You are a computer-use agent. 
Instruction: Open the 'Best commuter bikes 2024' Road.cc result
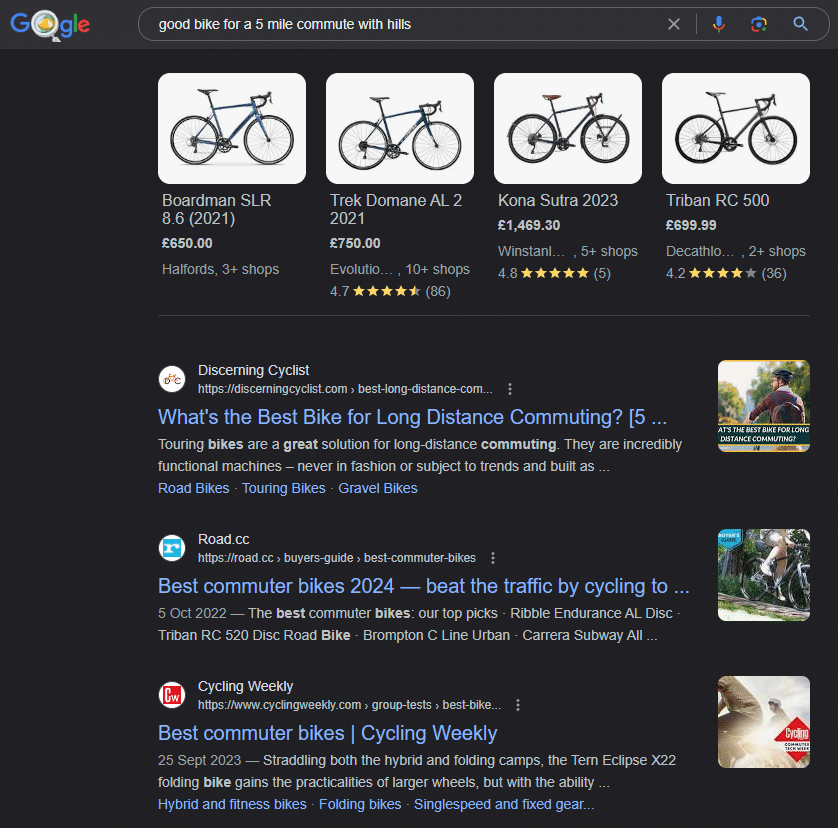pyautogui.click(x=423, y=586)
